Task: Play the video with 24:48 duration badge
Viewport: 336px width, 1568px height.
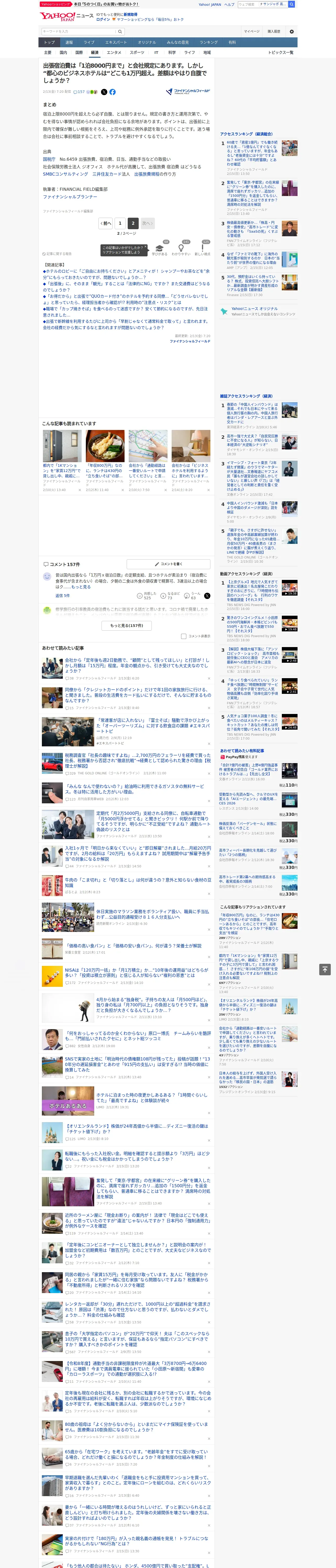Action: (x=290, y=722)
